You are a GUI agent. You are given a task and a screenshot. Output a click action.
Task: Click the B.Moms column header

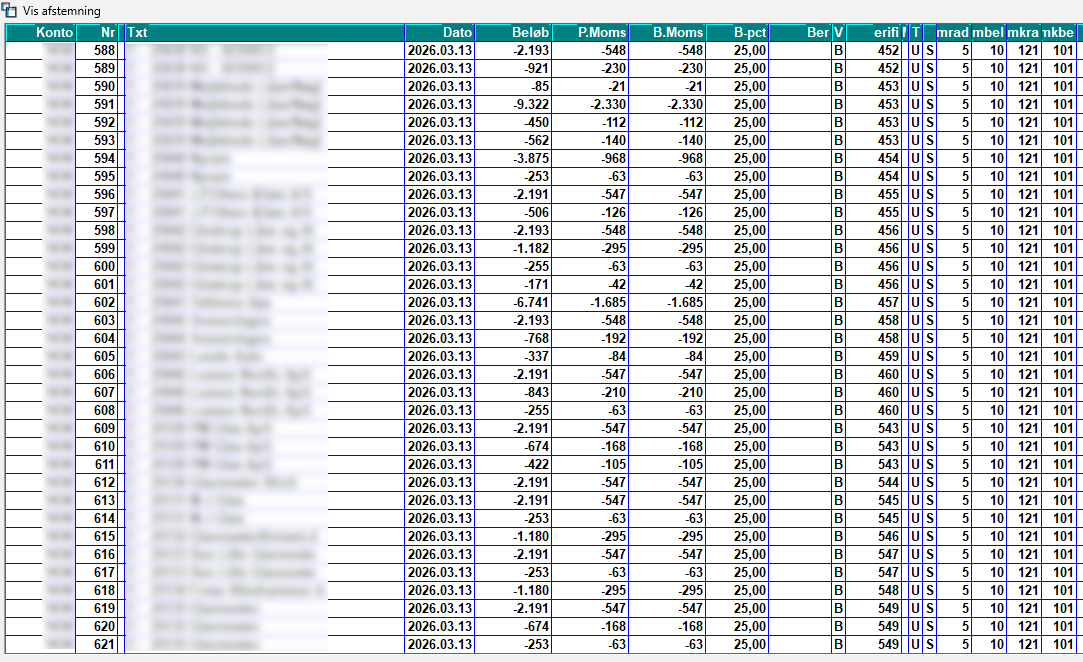point(667,32)
